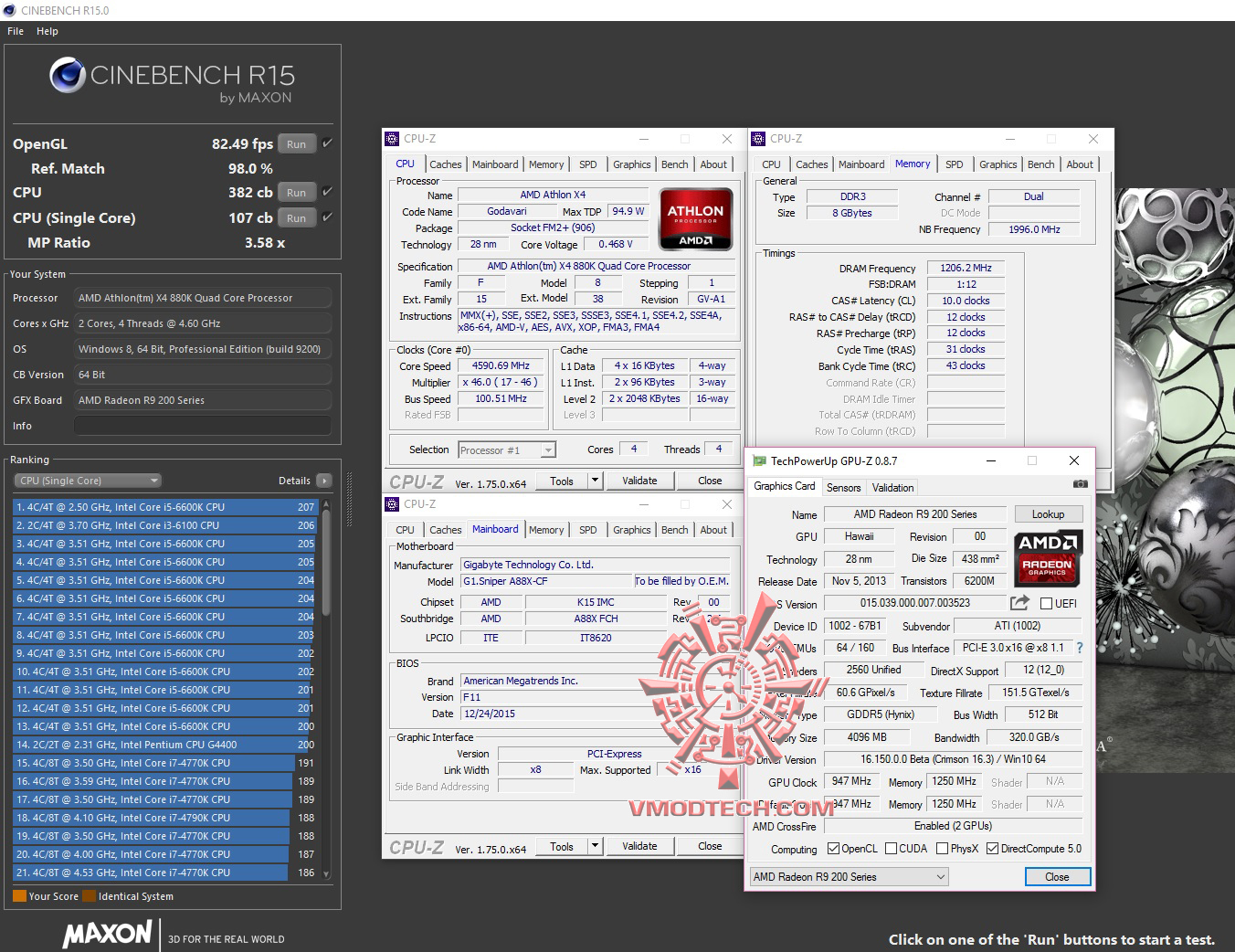The image size is (1235, 952).
Task: Open the File menu in Cinebench
Action: coord(16,31)
